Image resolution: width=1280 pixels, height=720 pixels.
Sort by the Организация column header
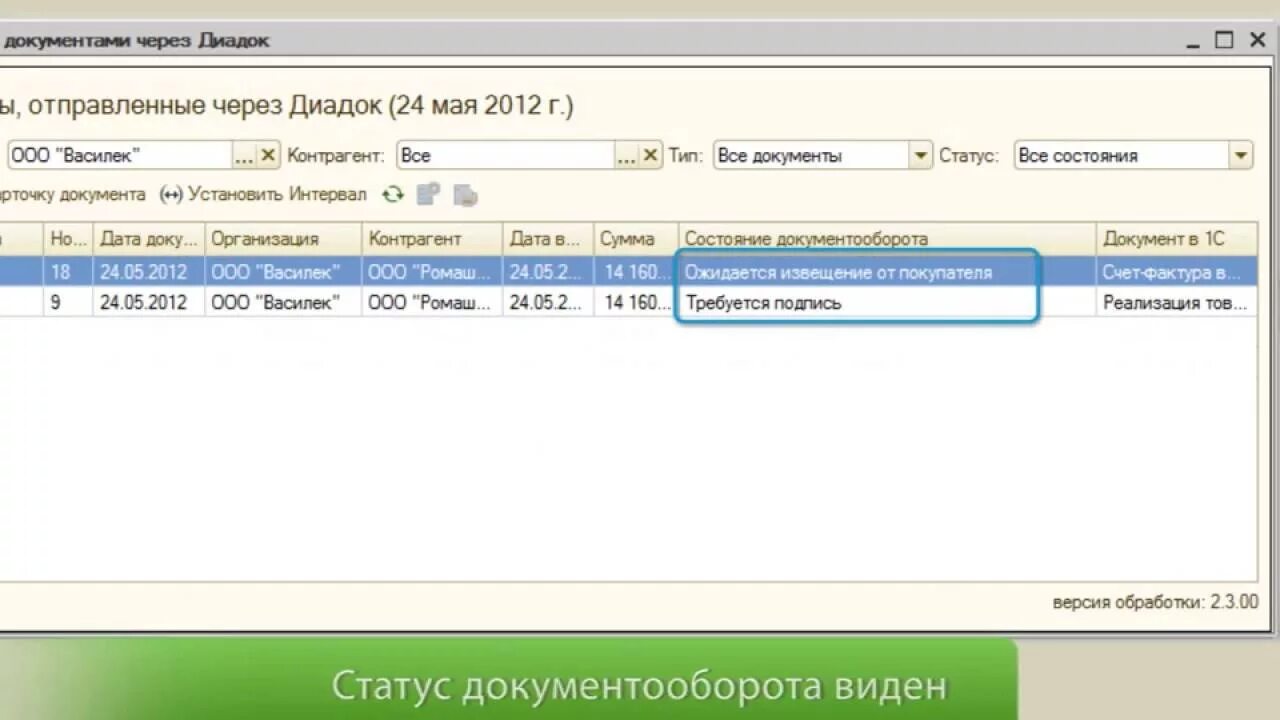(283, 239)
